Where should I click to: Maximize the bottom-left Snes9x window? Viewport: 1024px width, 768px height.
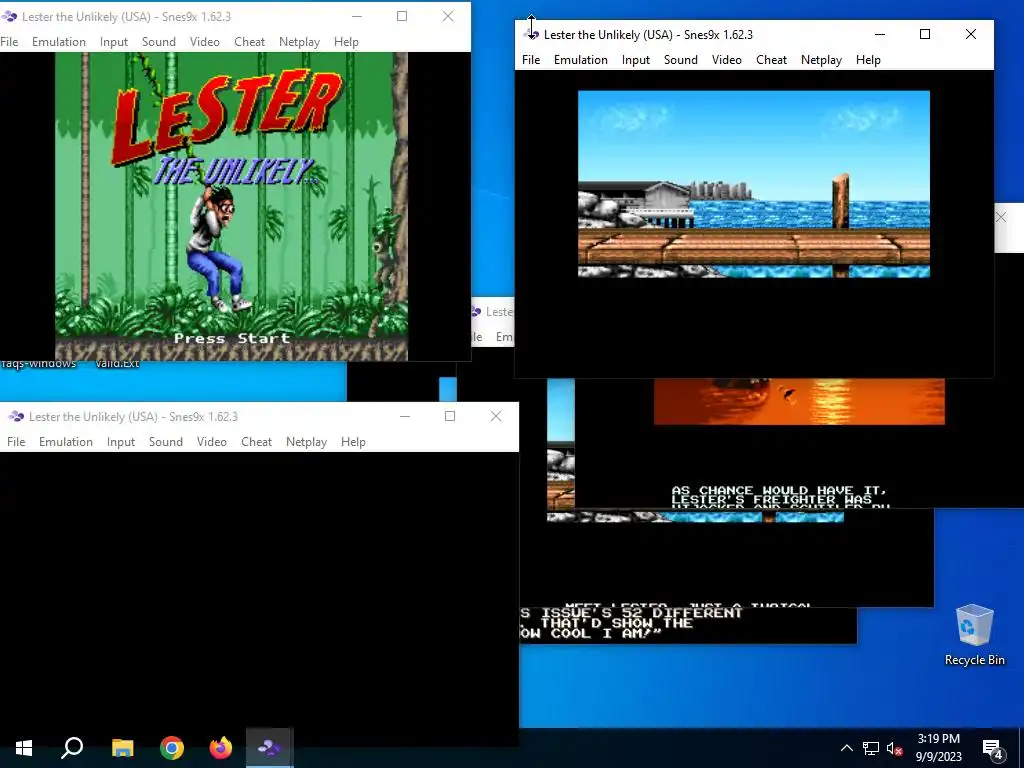point(450,417)
